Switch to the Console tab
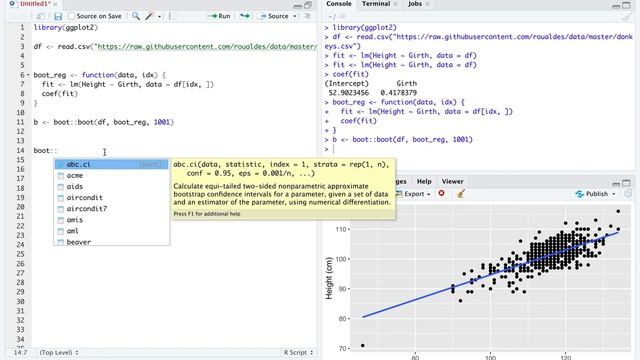The image size is (640, 360). 339,4
